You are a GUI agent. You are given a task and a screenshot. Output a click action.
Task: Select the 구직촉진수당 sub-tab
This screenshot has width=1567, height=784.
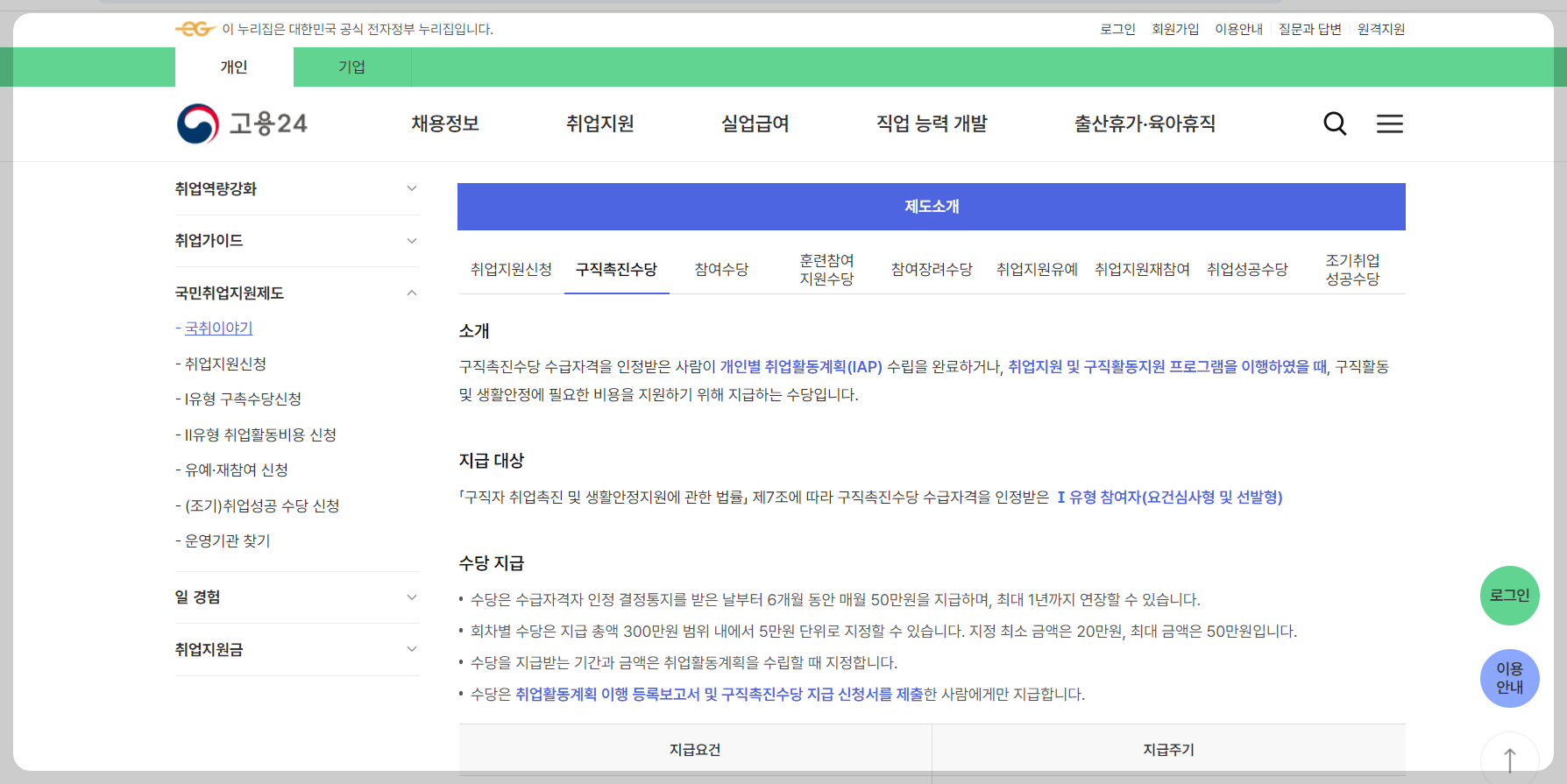click(617, 269)
